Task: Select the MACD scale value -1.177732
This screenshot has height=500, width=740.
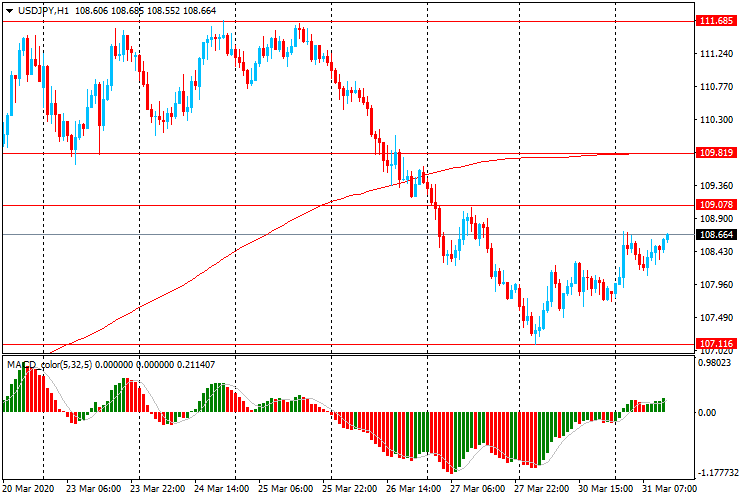Action: click(x=718, y=473)
